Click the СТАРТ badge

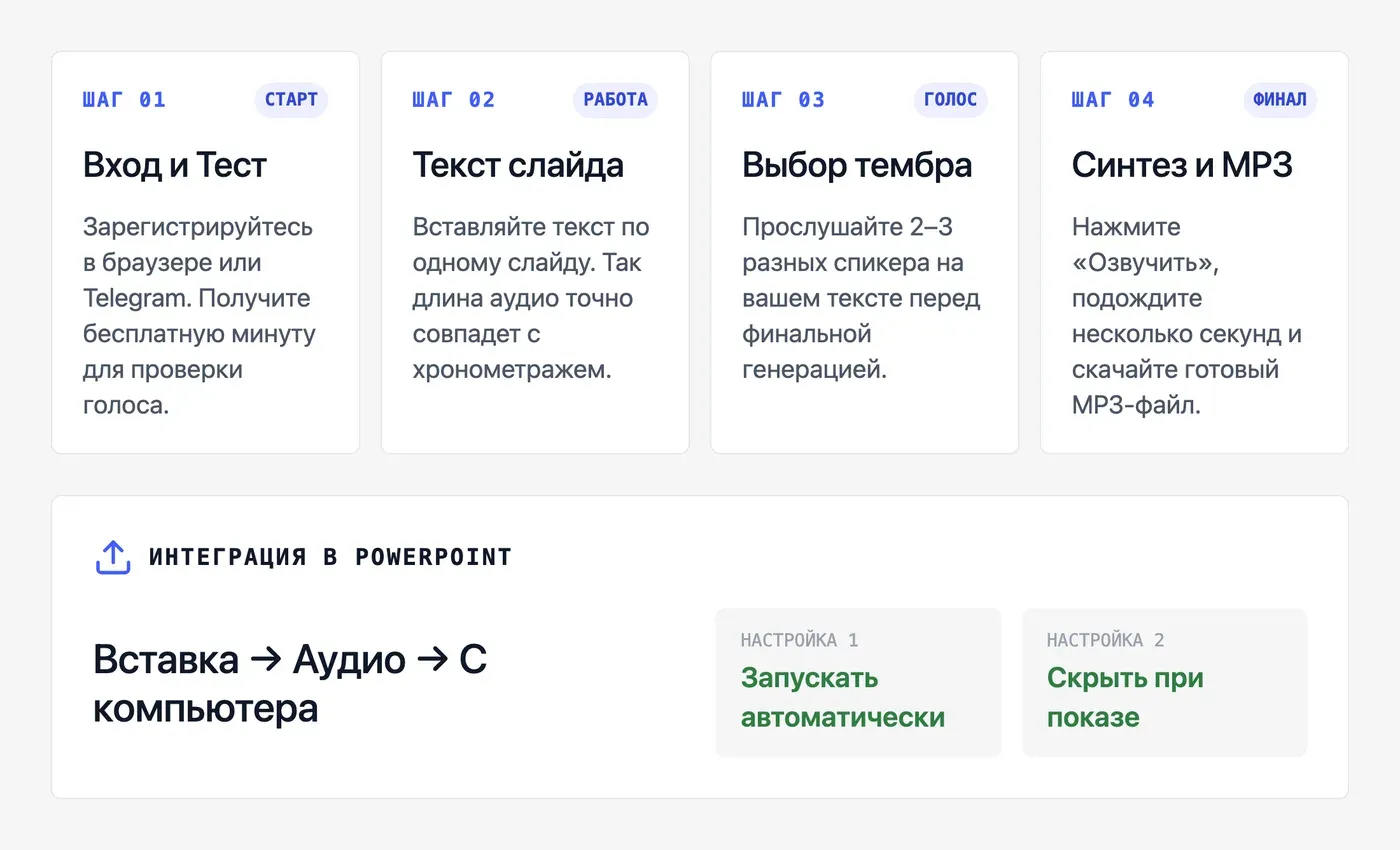[291, 100]
